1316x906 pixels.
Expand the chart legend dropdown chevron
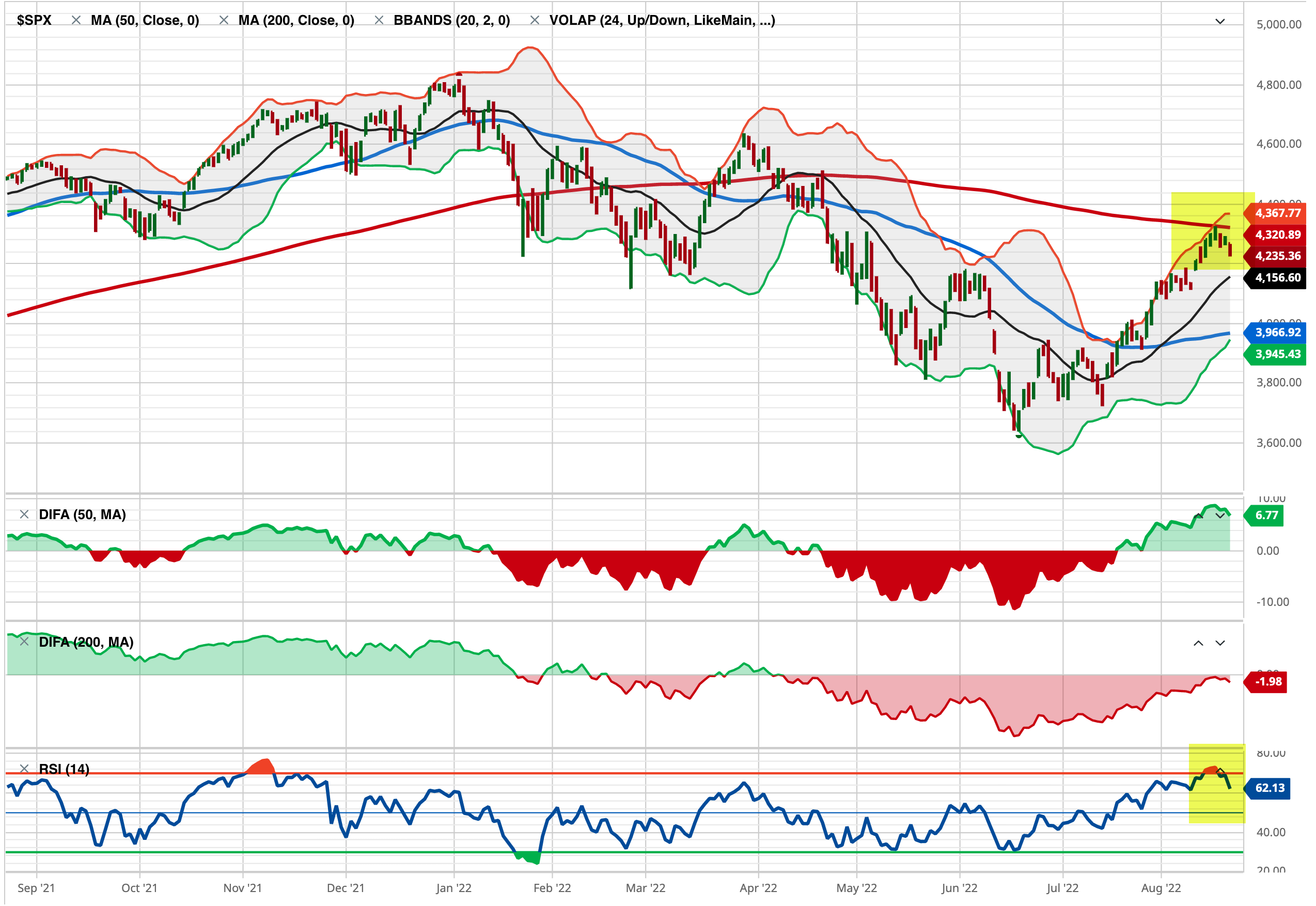click(1219, 22)
